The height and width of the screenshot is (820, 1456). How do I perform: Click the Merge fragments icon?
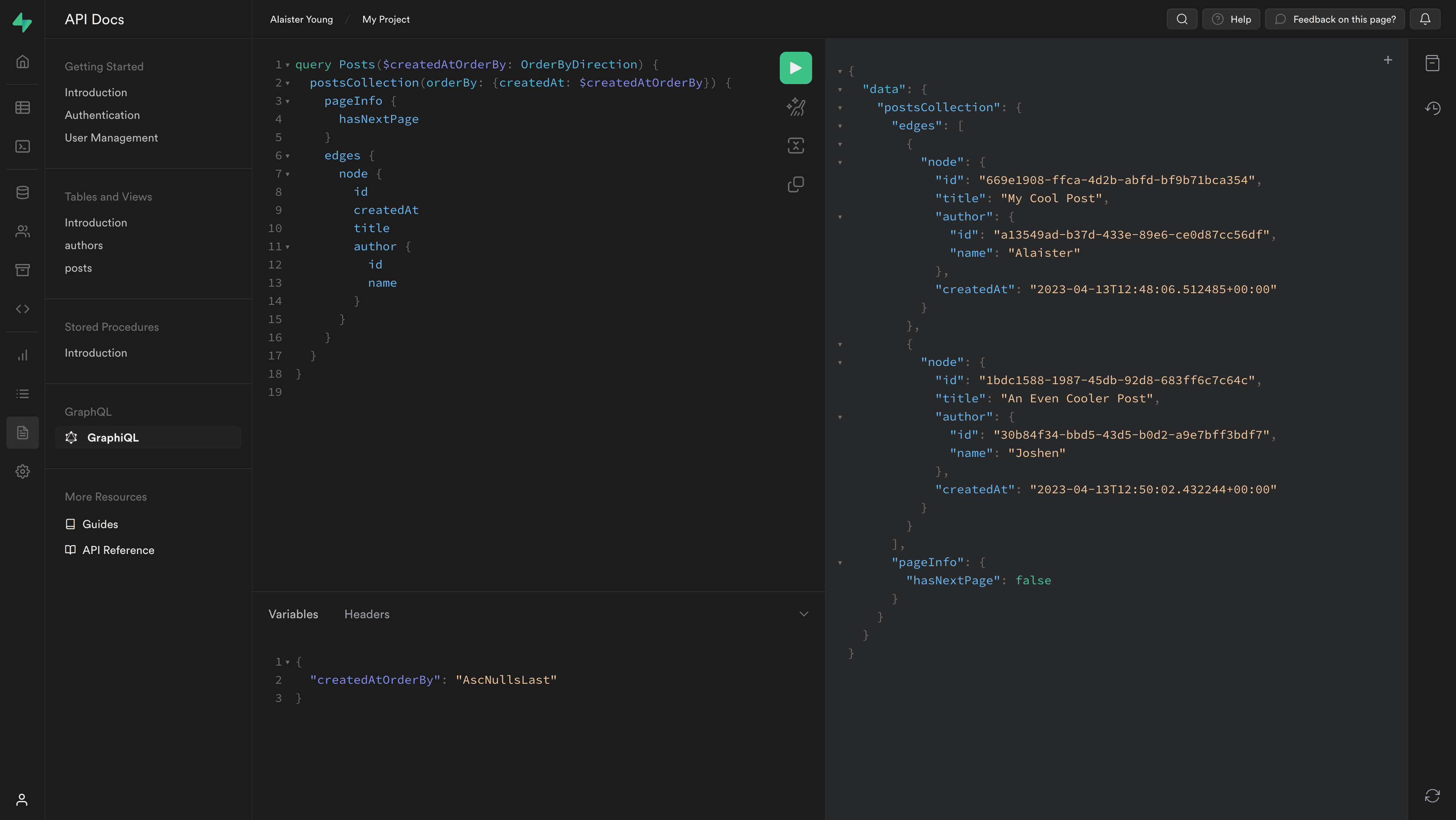pyautogui.click(x=795, y=145)
